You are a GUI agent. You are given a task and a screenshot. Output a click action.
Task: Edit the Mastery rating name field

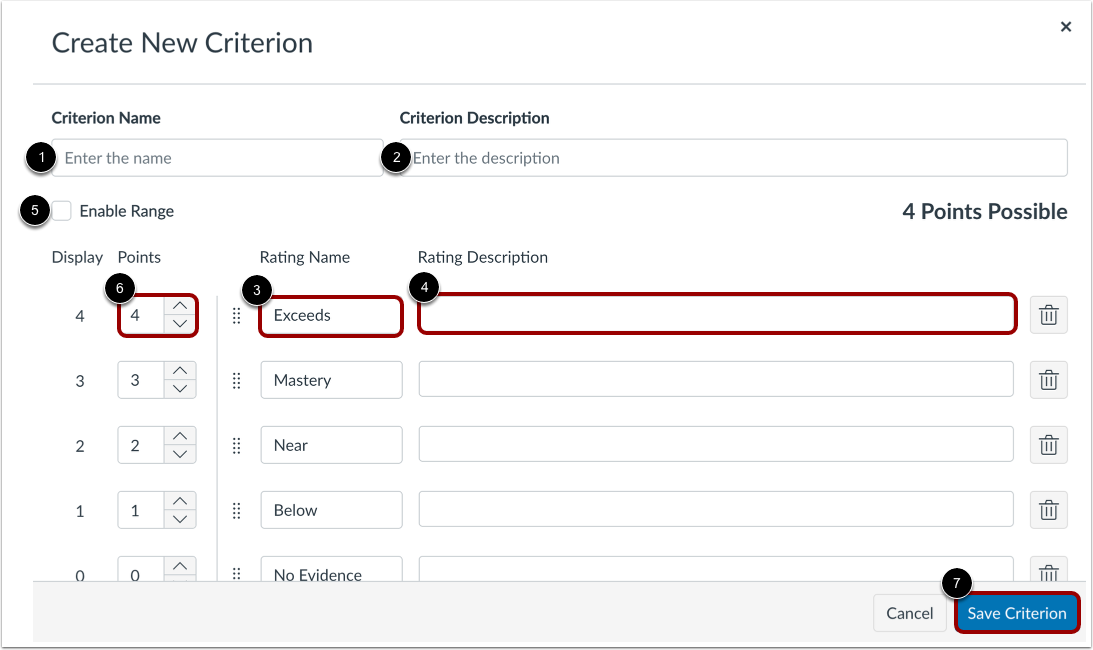331,380
